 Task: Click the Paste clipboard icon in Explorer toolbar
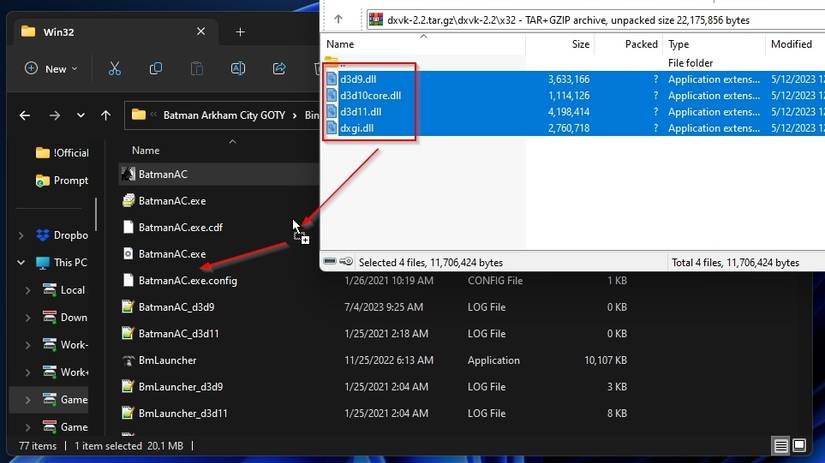point(196,69)
